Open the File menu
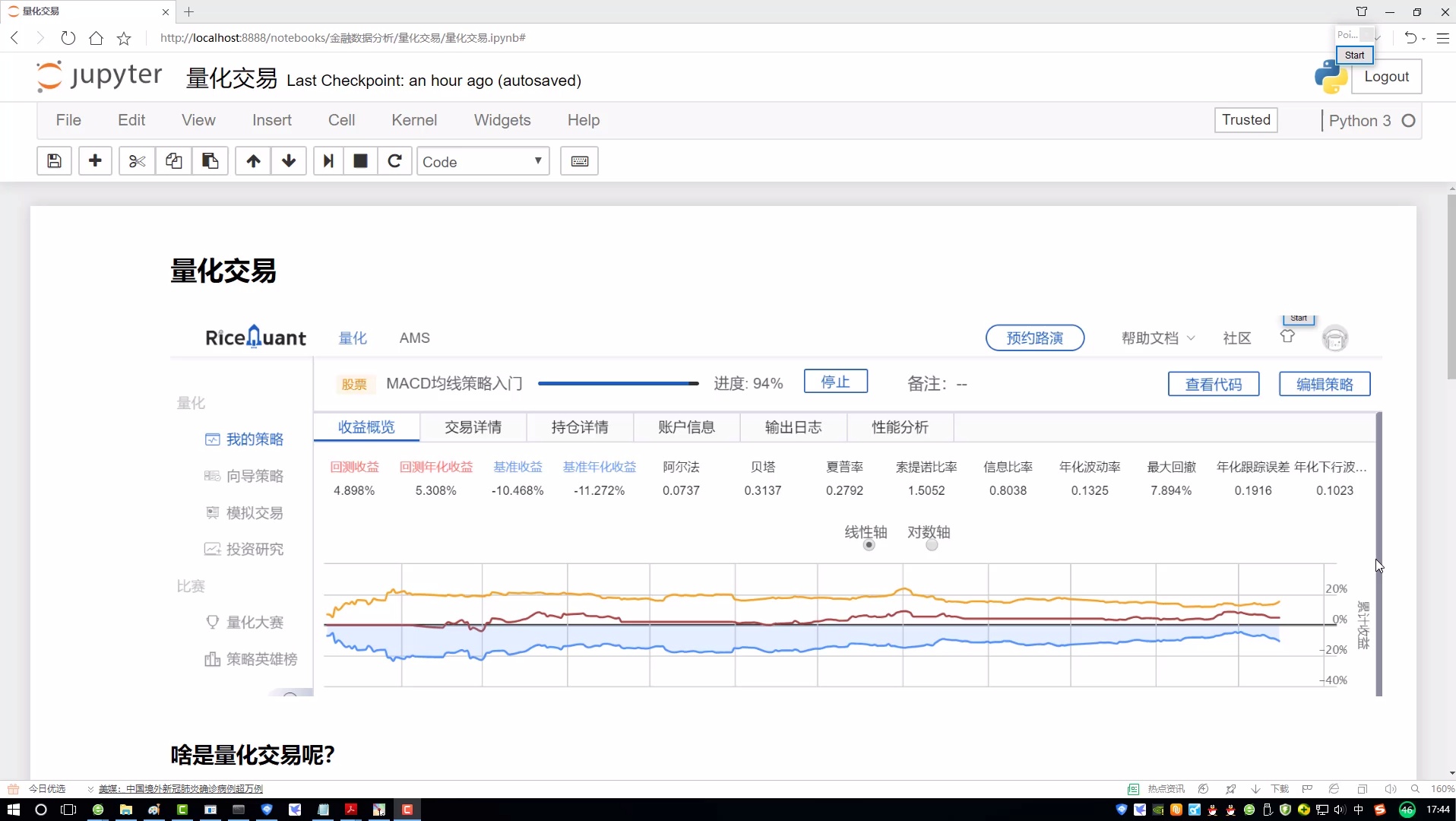This screenshot has height=821, width=1456. pos(68,120)
